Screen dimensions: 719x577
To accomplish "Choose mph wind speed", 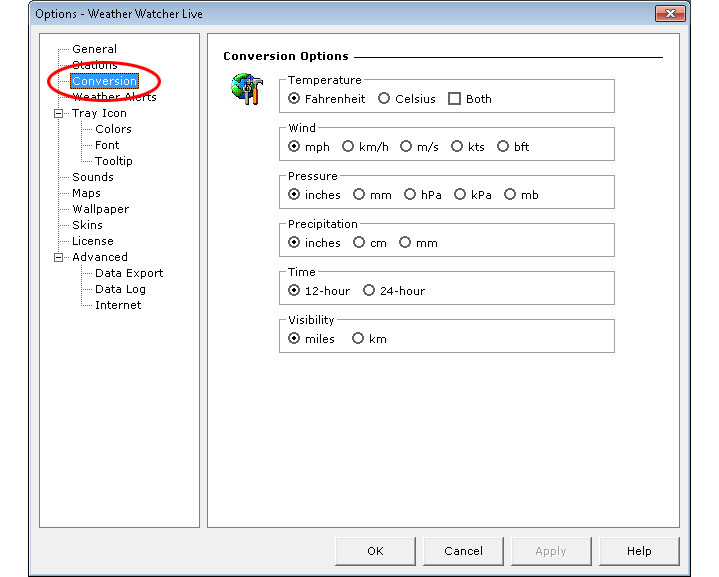I will tap(294, 146).
